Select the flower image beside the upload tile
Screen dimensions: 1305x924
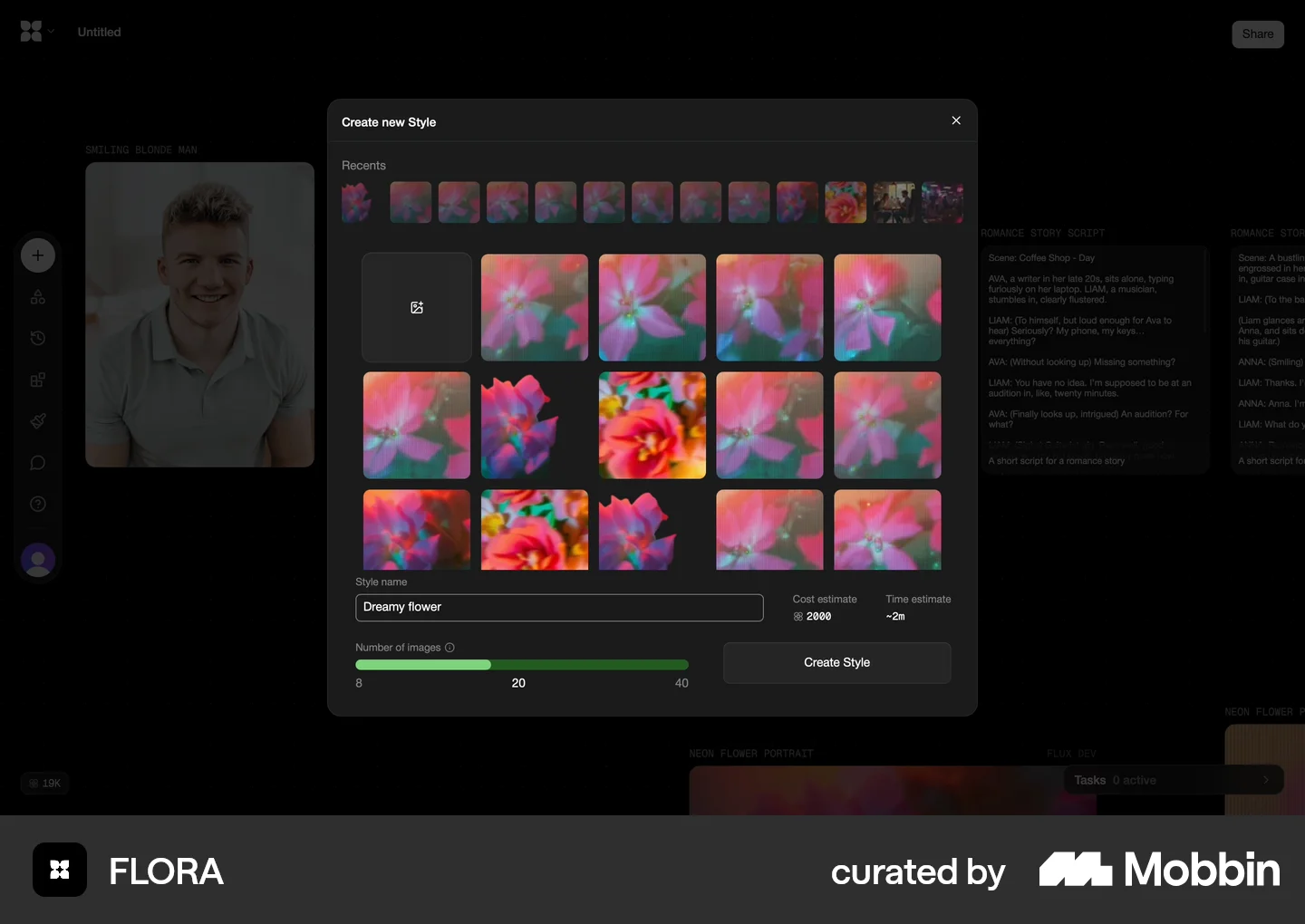point(535,308)
